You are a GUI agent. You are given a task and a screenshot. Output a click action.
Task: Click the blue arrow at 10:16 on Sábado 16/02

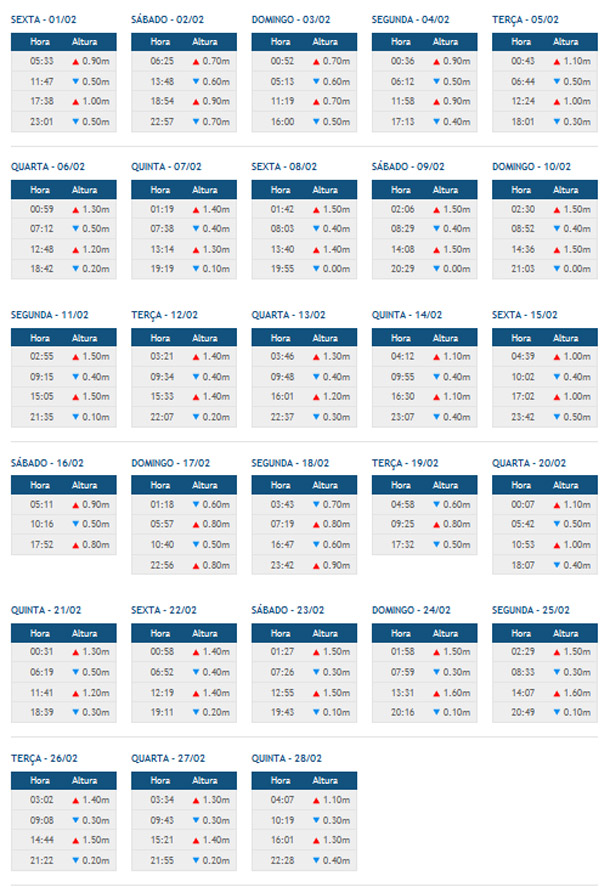(x=74, y=525)
